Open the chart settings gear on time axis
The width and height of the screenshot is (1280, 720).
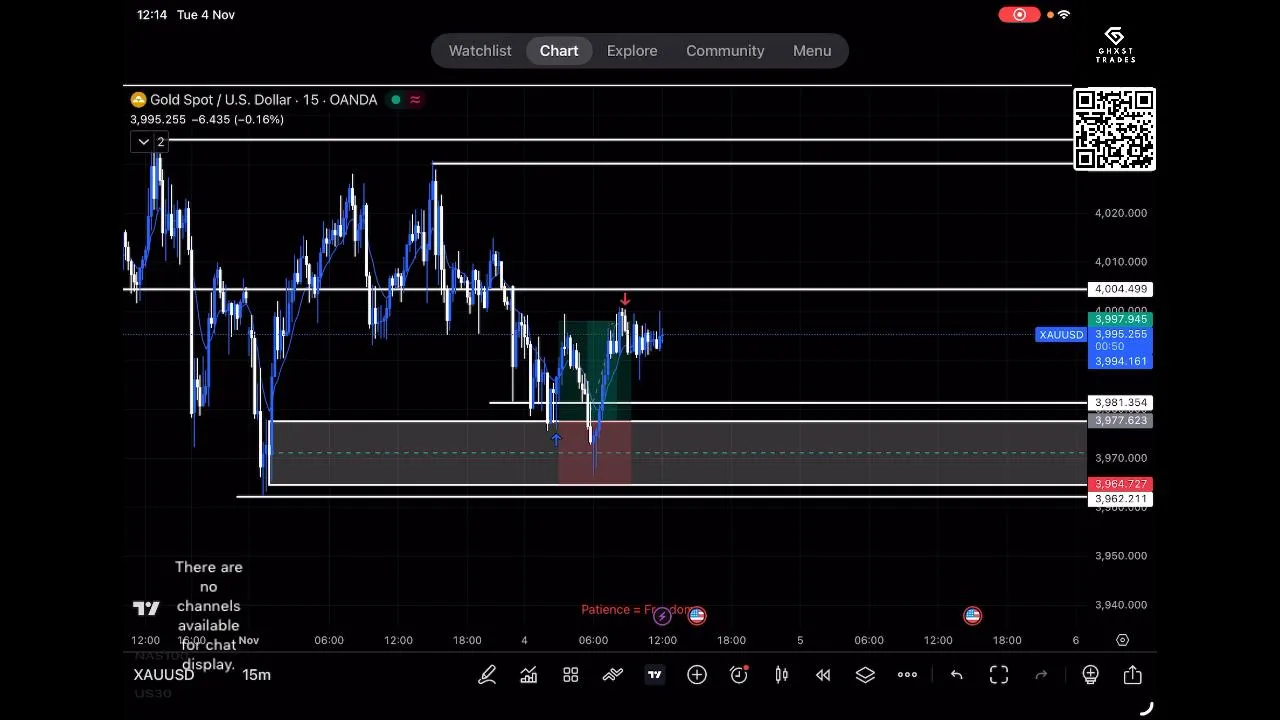tap(1122, 640)
